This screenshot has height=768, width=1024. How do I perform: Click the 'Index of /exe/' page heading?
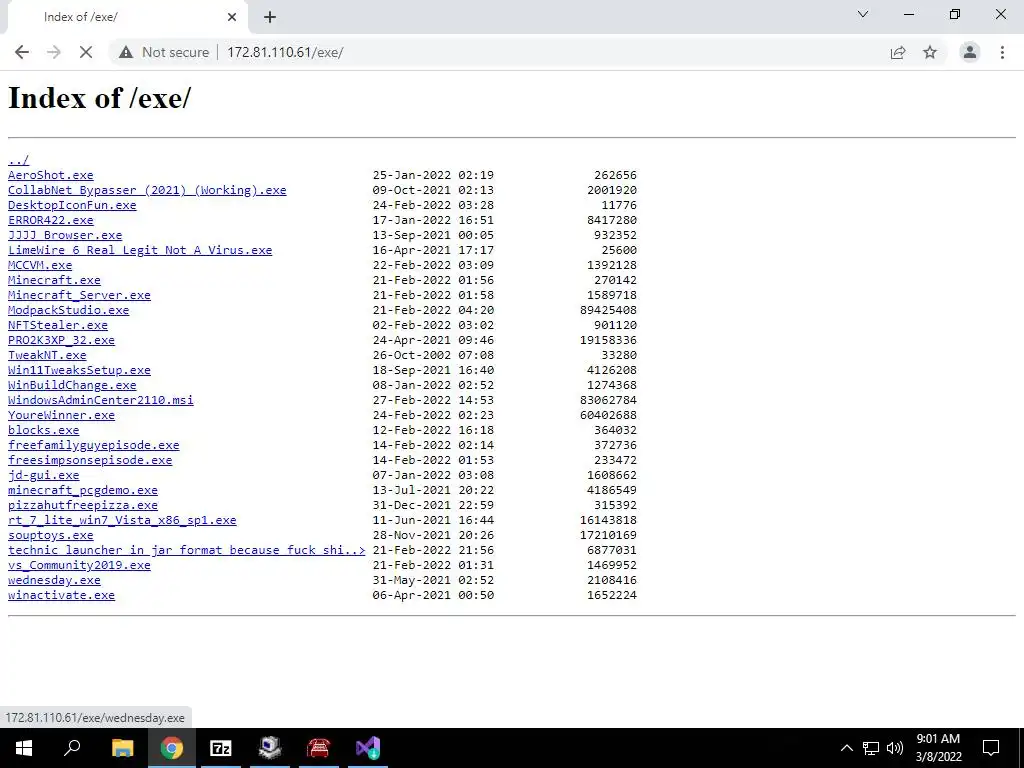pos(99,98)
